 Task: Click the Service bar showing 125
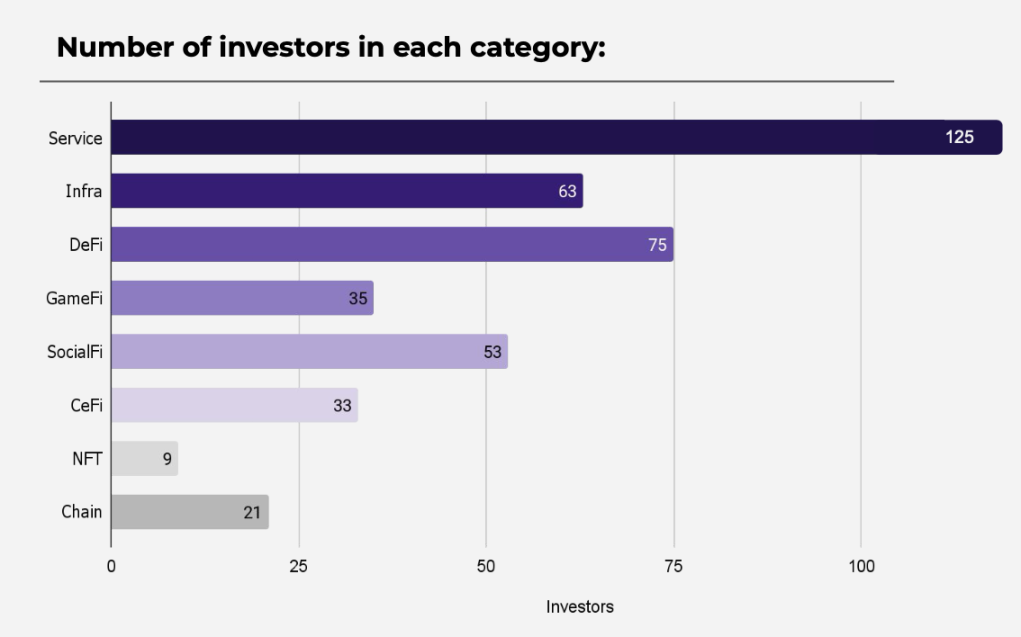[x=557, y=137]
